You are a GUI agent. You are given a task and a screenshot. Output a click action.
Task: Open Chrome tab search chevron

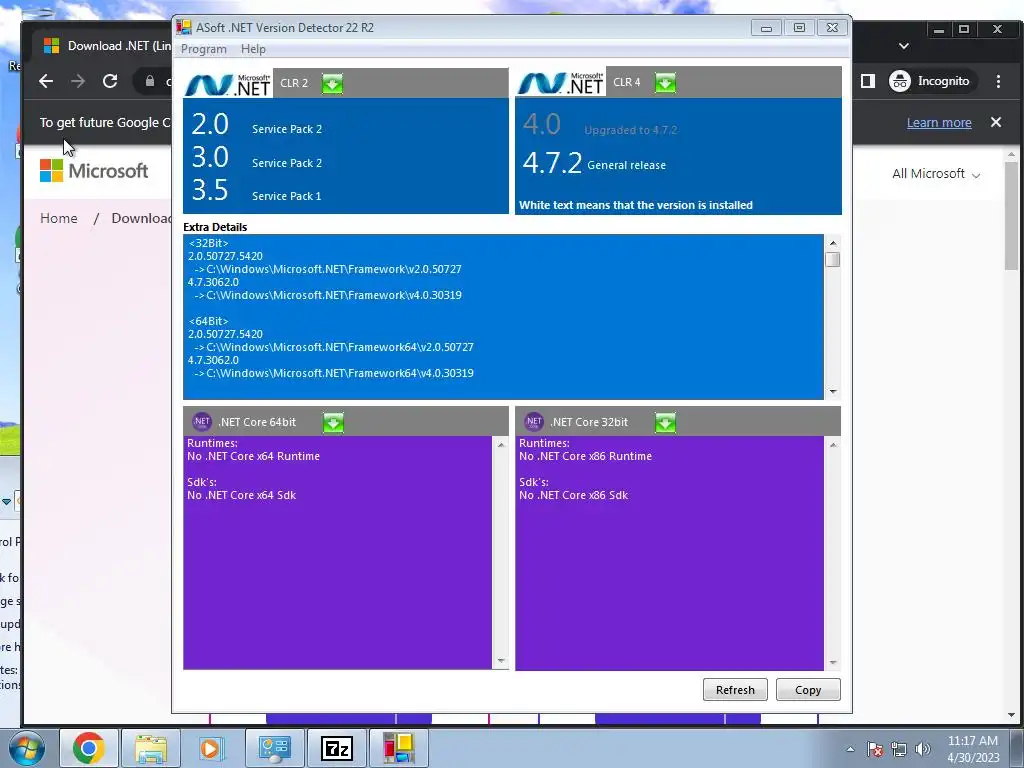(903, 46)
